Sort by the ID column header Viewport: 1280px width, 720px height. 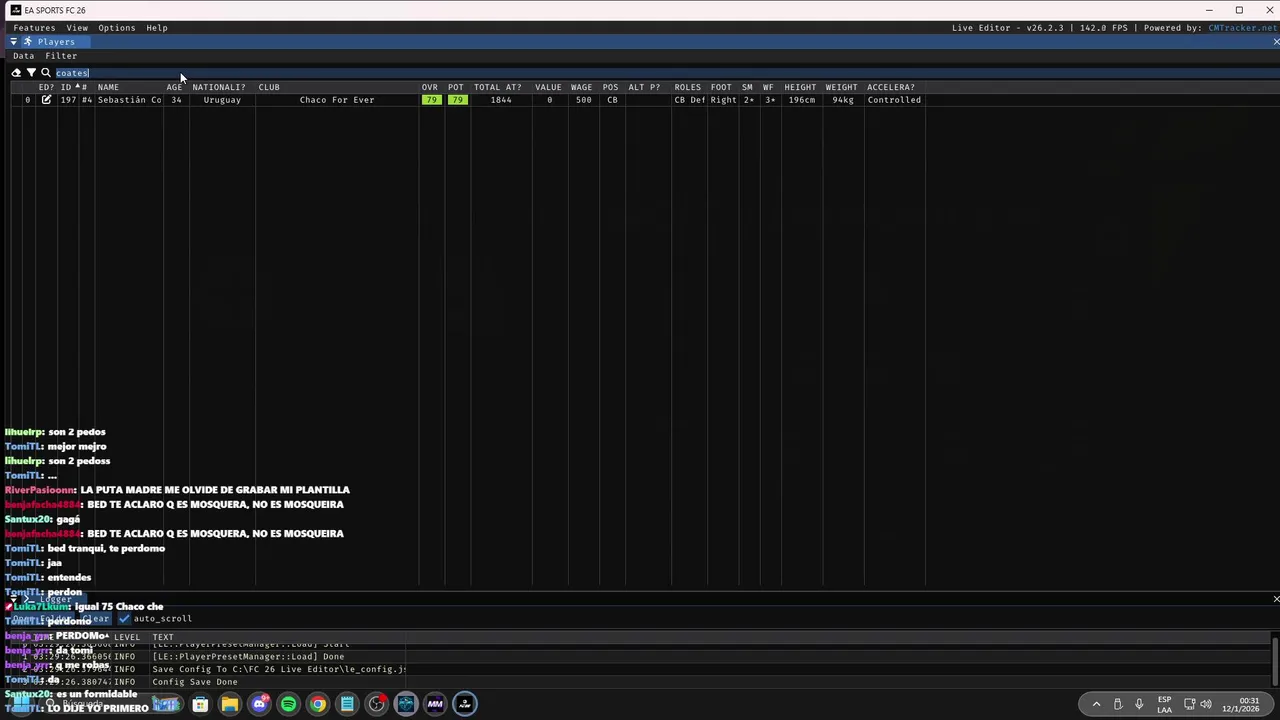pyautogui.click(x=66, y=87)
